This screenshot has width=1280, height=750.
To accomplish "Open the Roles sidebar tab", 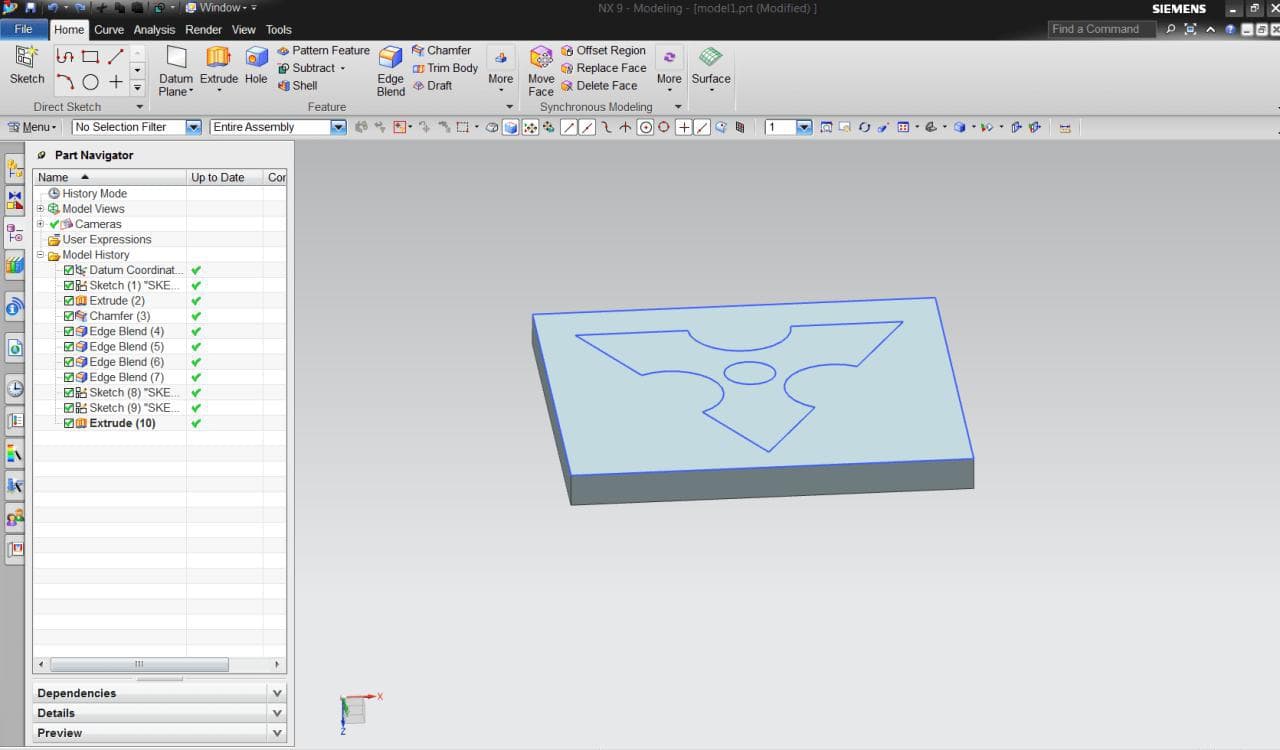I will coord(14,518).
